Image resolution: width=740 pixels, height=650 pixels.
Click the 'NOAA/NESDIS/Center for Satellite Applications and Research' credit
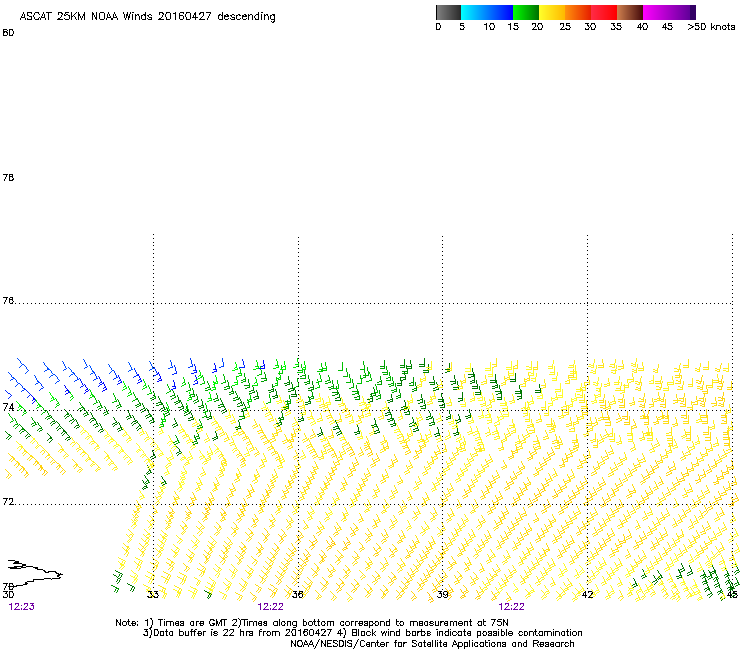432,644
